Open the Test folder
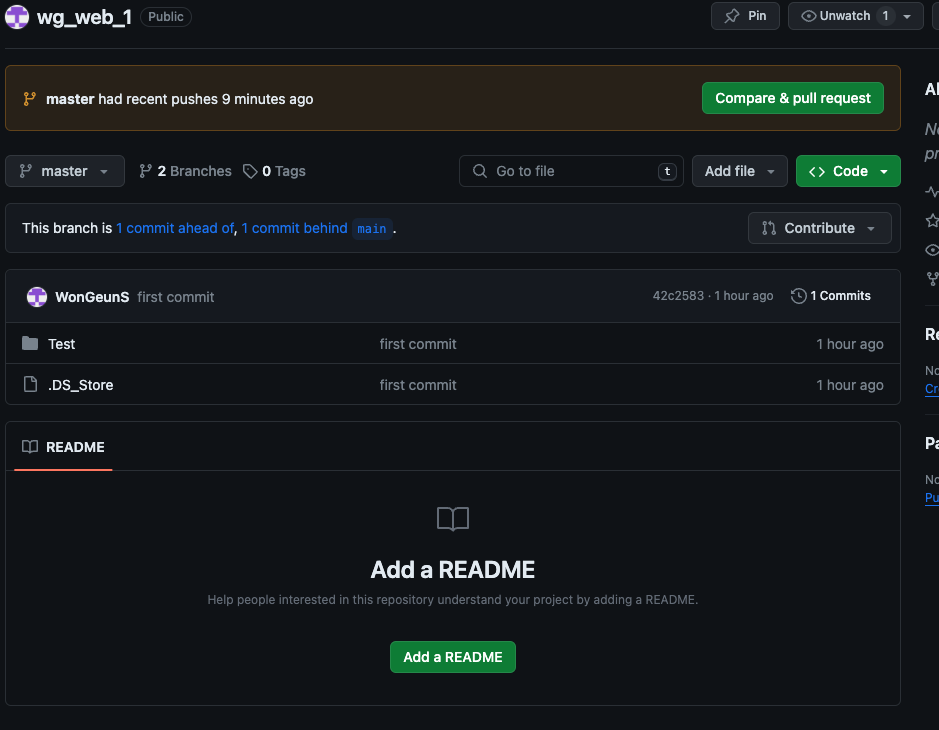The height and width of the screenshot is (730, 939). coord(62,344)
